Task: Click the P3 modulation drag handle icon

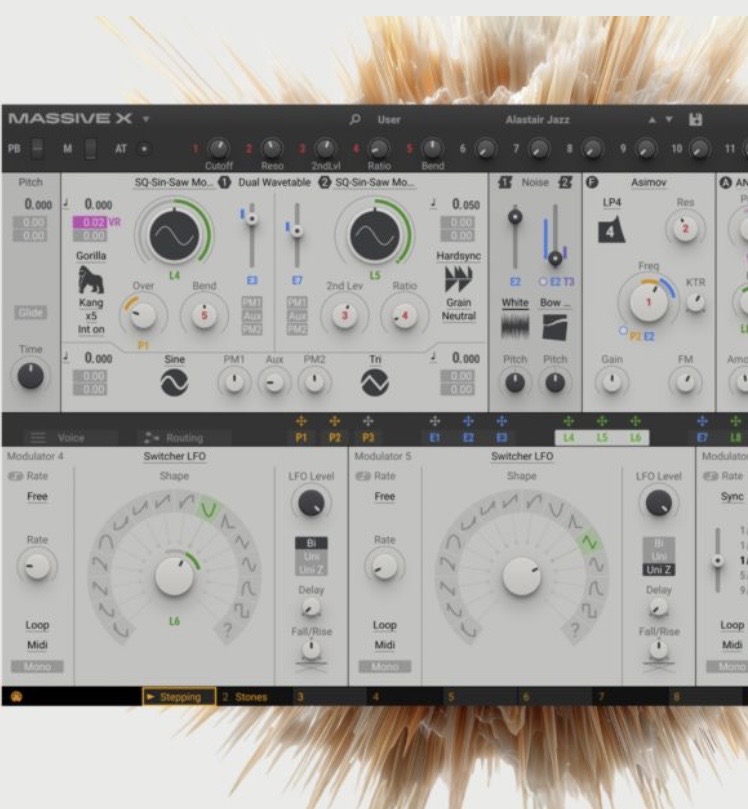Action: [x=368, y=422]
